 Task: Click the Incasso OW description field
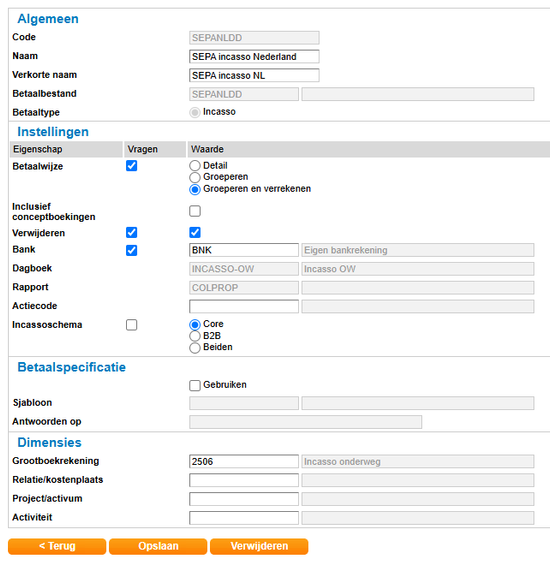[x=418, y=269]
